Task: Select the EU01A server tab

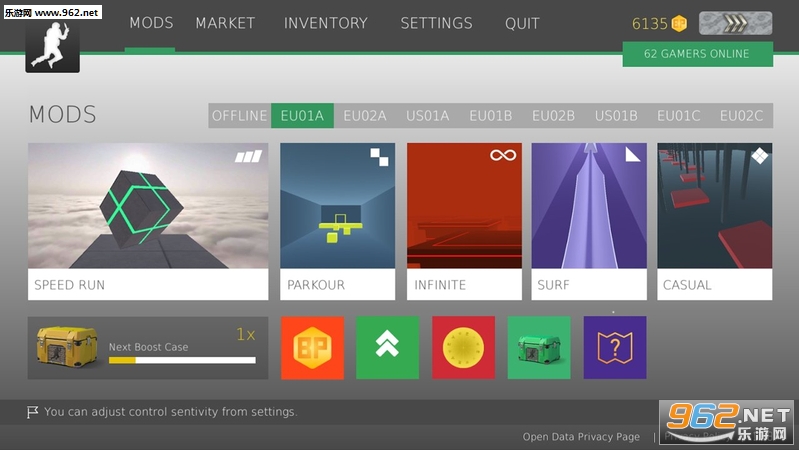Action: pyautogui.click(x=302, y=116)
